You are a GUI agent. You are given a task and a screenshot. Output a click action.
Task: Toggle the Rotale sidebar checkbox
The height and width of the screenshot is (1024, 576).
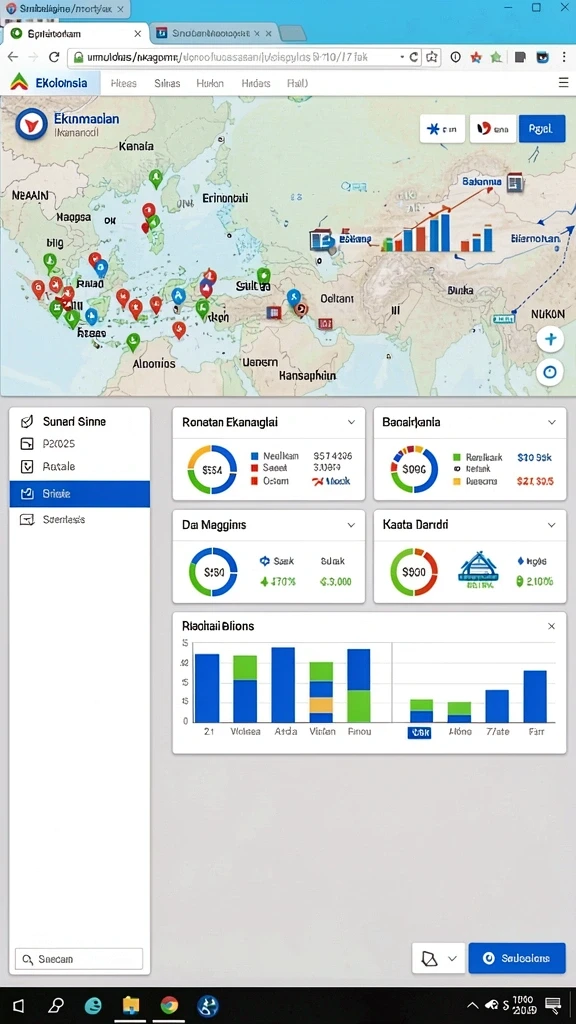[27, 466]
